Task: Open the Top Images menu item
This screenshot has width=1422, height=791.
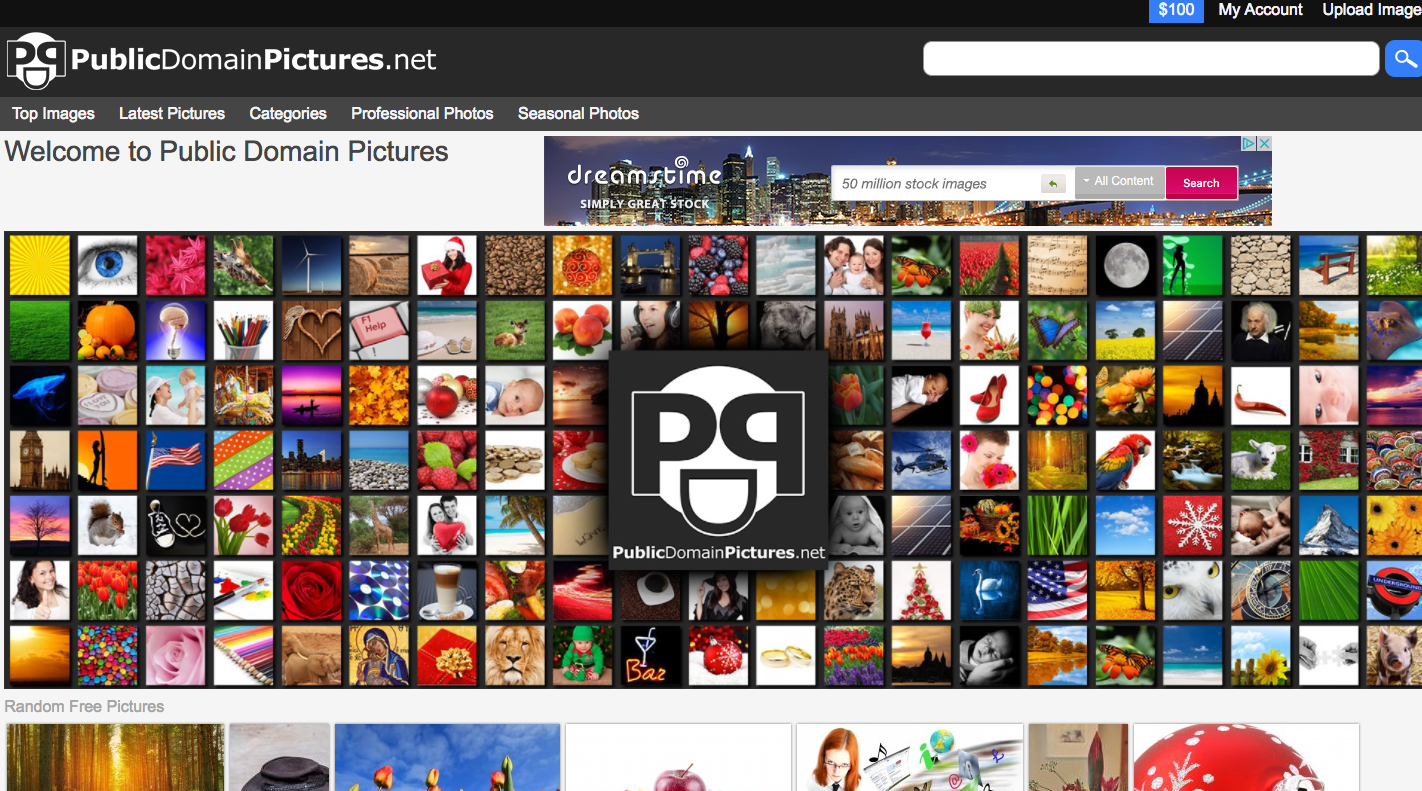Action: point(53,113)
